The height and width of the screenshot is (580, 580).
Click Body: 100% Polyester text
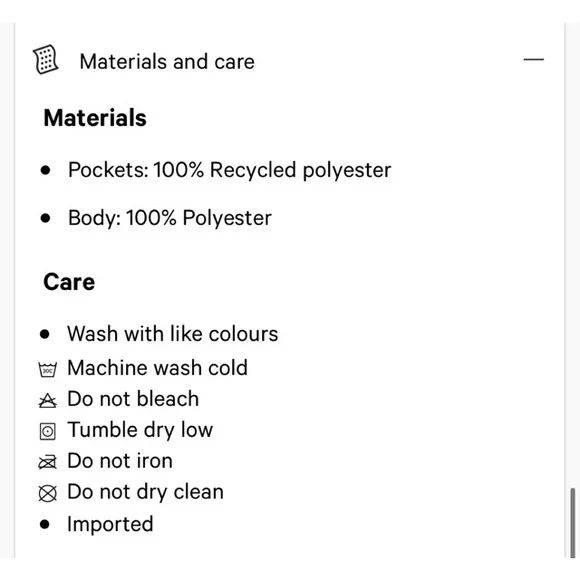pyautogui.click(x=170, y=218)
